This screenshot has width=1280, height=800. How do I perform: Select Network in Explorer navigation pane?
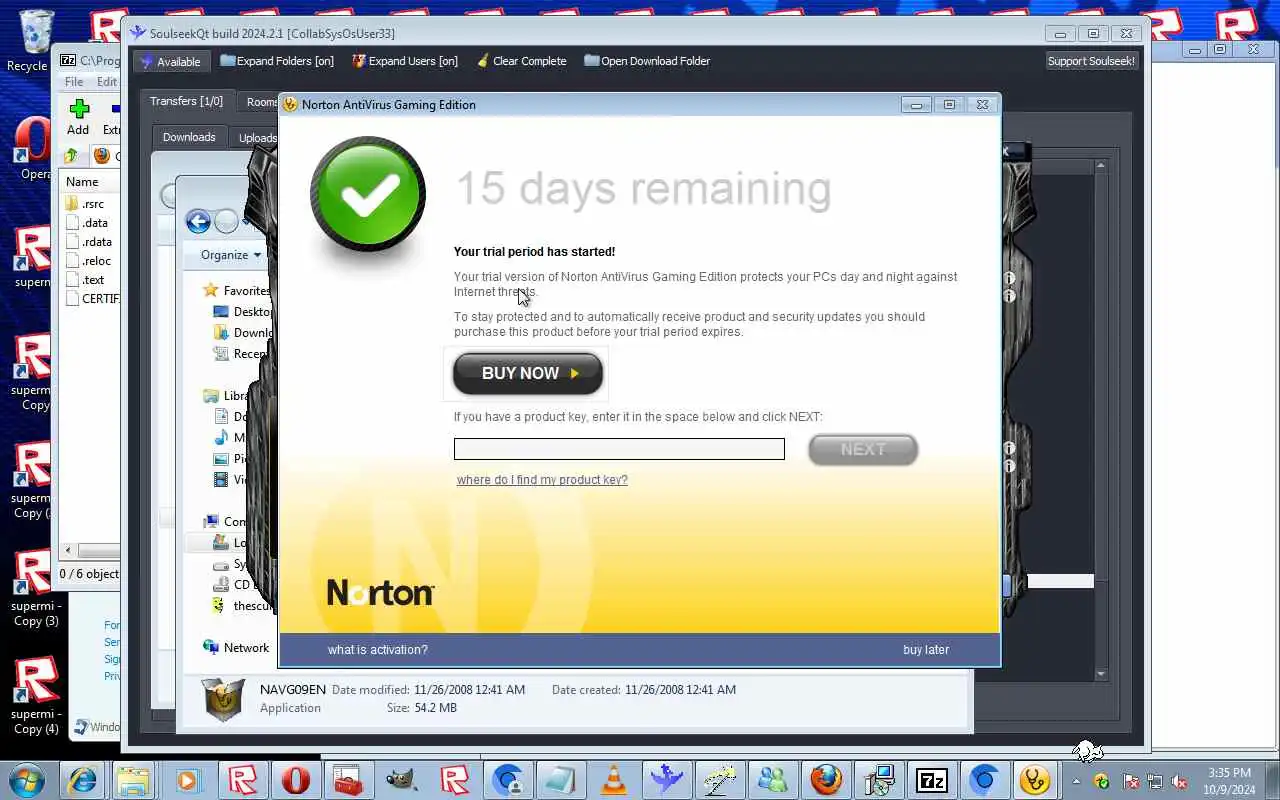click(236, 648)
